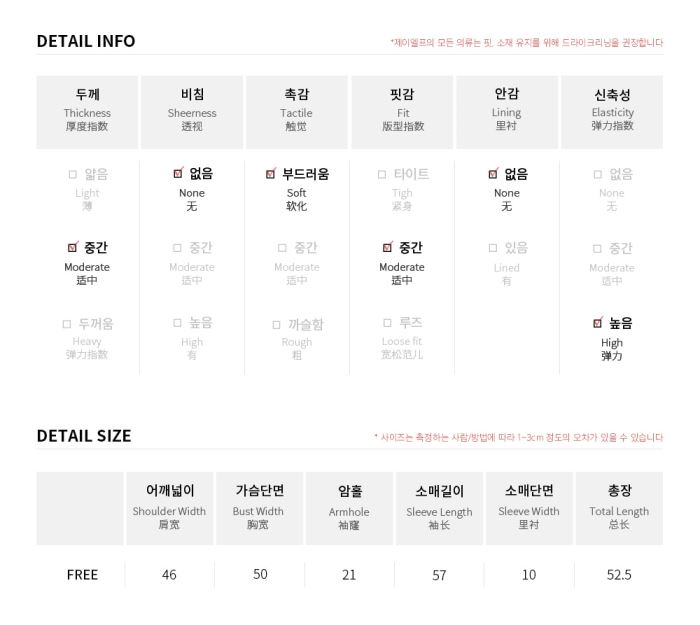Toggle Sheerness None checkbox

pyautogui.click(x=178, y=173)
